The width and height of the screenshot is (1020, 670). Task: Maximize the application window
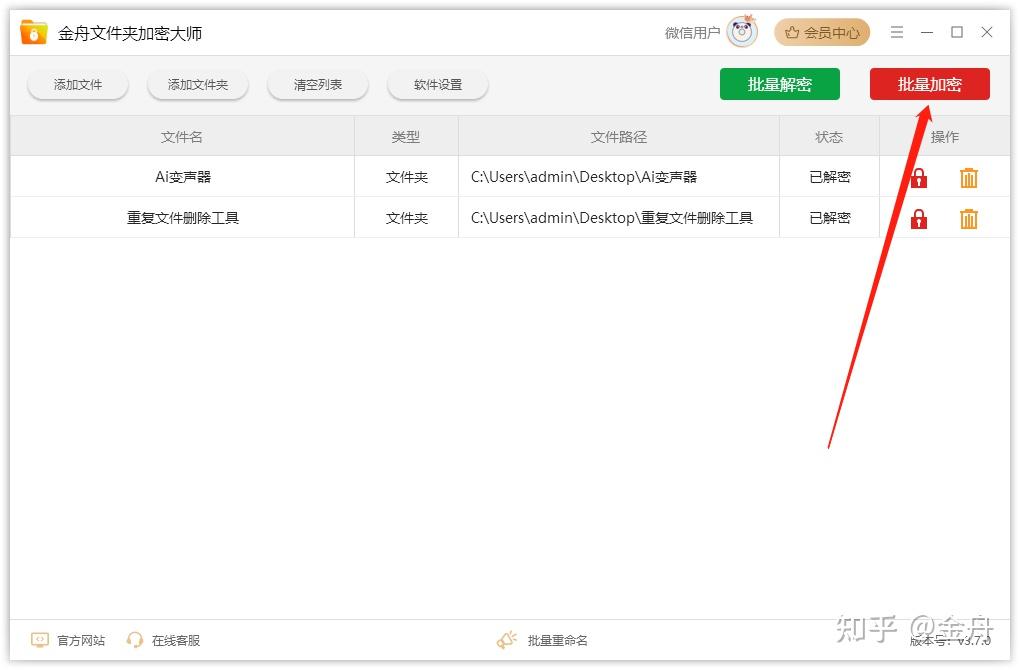coord(957,32)
